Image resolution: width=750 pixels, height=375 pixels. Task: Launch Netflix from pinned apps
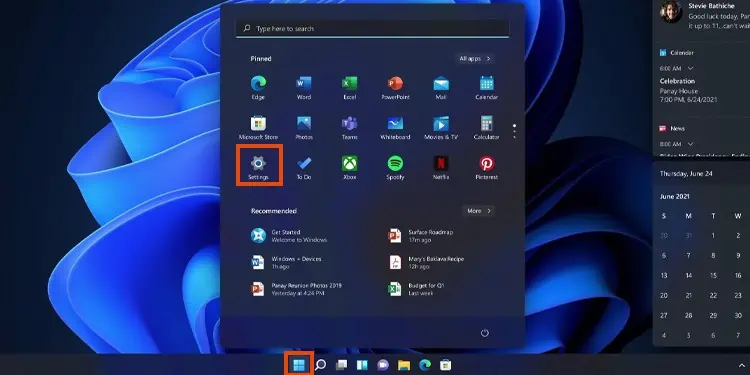coord(441,167)
